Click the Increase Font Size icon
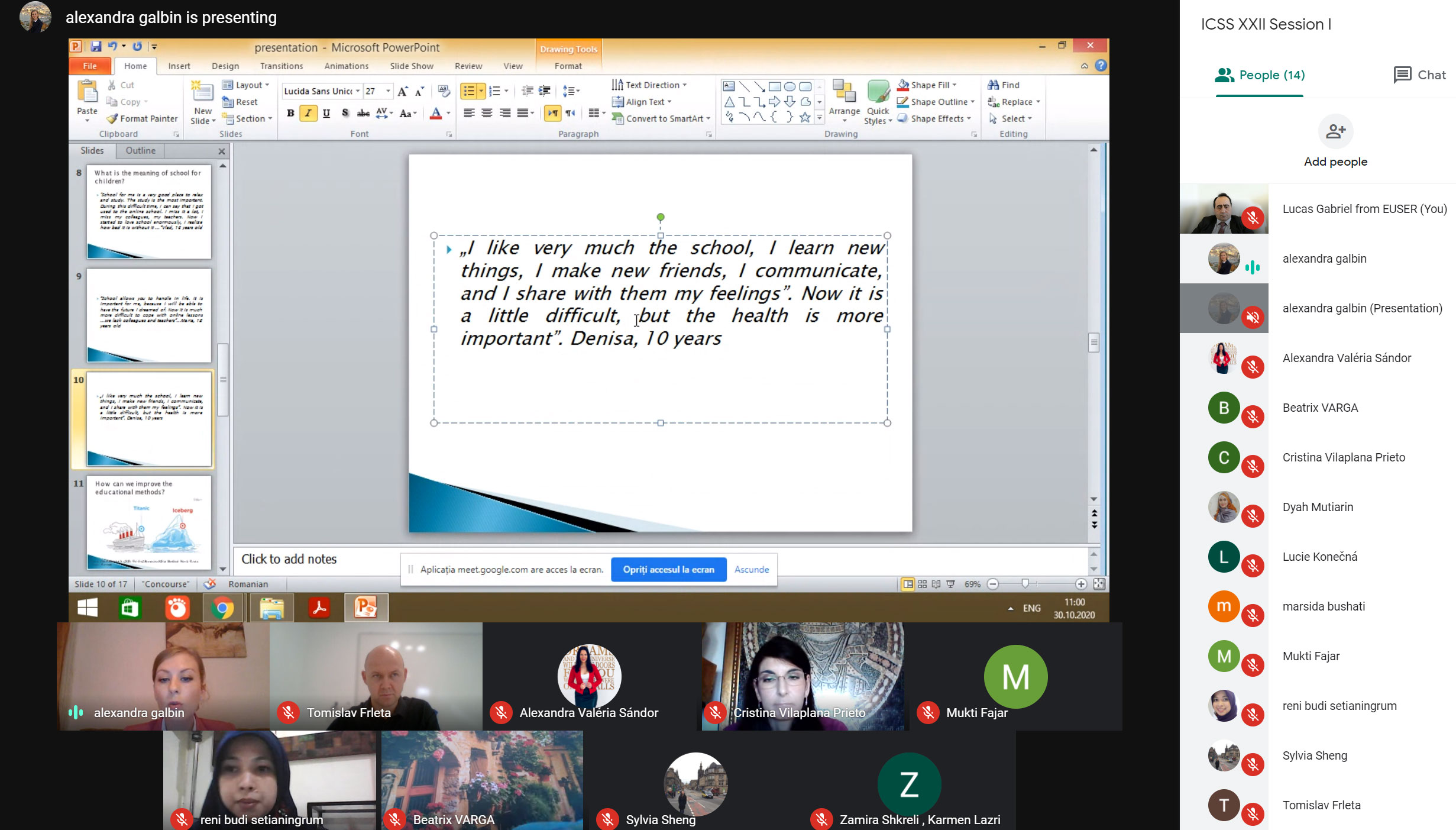This screenshot has width=1456, height=830. pos(402,91)
